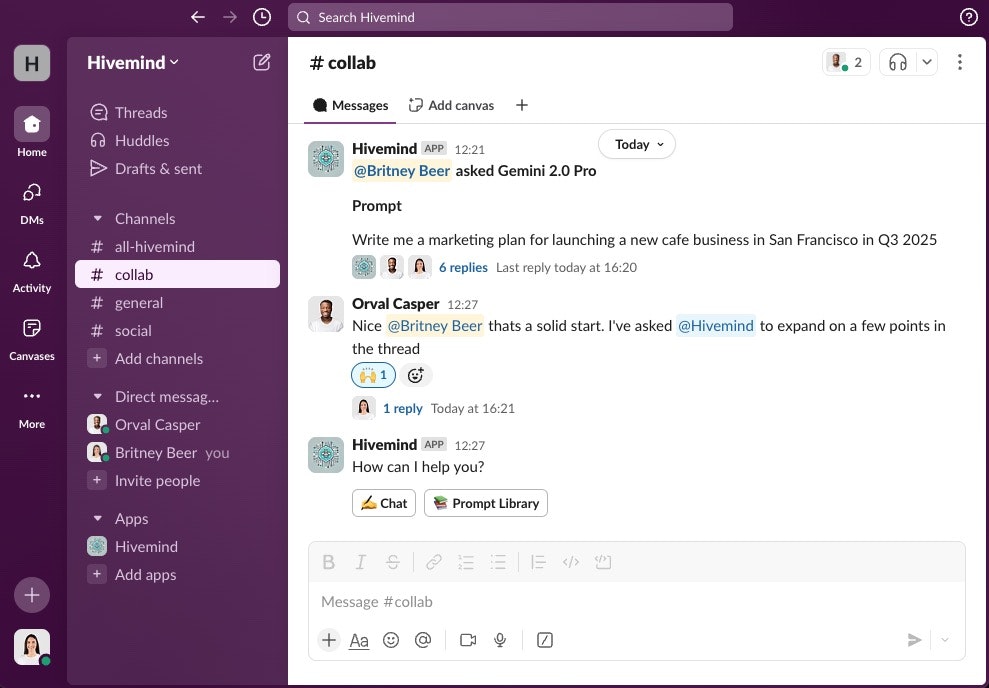The height and width of the screenshot is (688, 989).
Task: Go back with the left arrow
Action: tap(198, 17)
